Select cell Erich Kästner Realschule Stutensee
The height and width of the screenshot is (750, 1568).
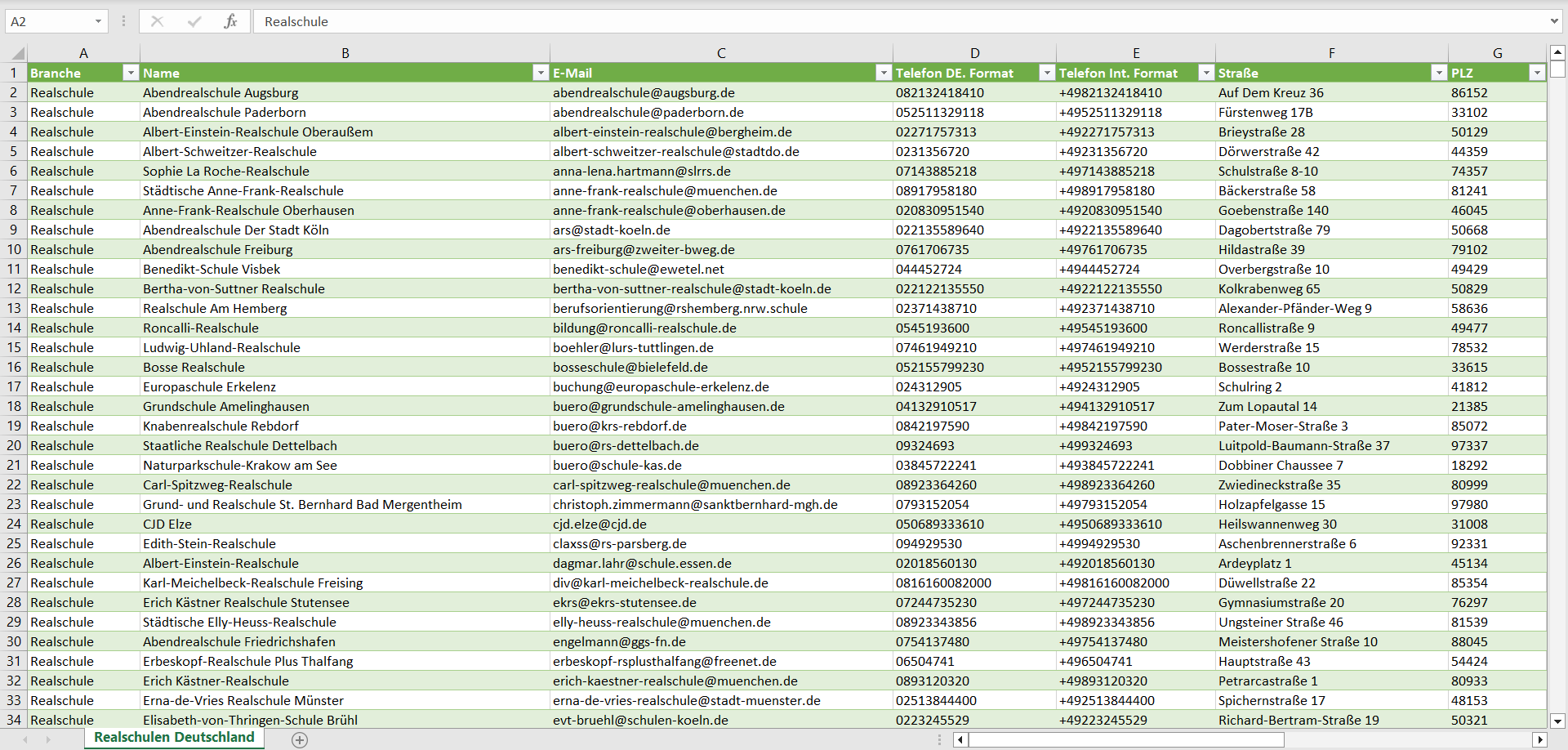[x=345, y=602]
